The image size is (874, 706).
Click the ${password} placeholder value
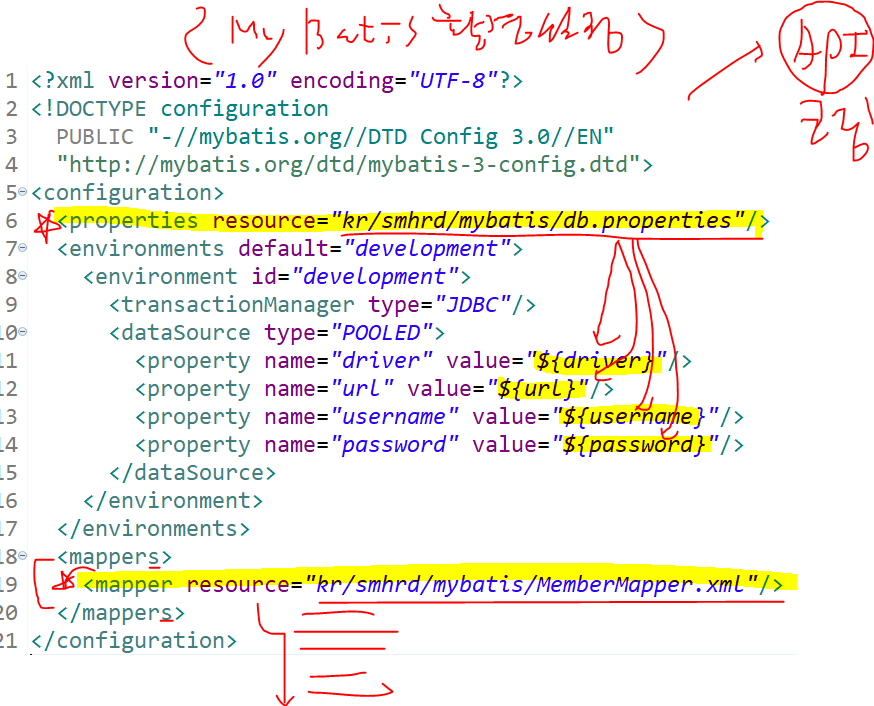pos(635,445)
